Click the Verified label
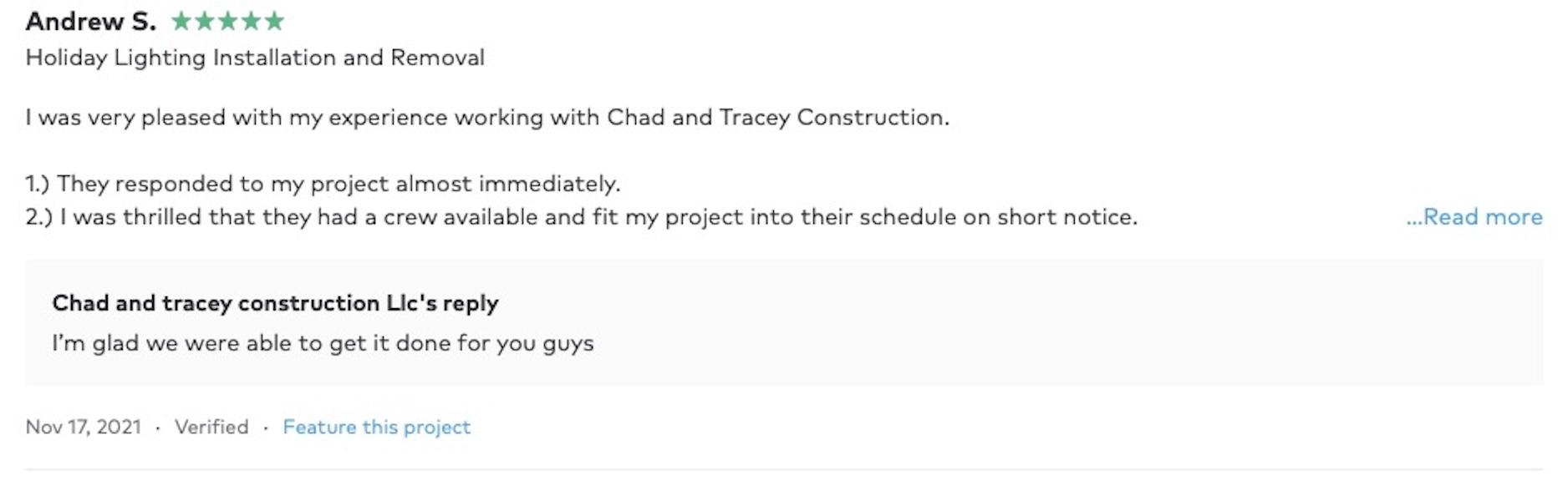 pyautogui.click(x=211, y=427)
